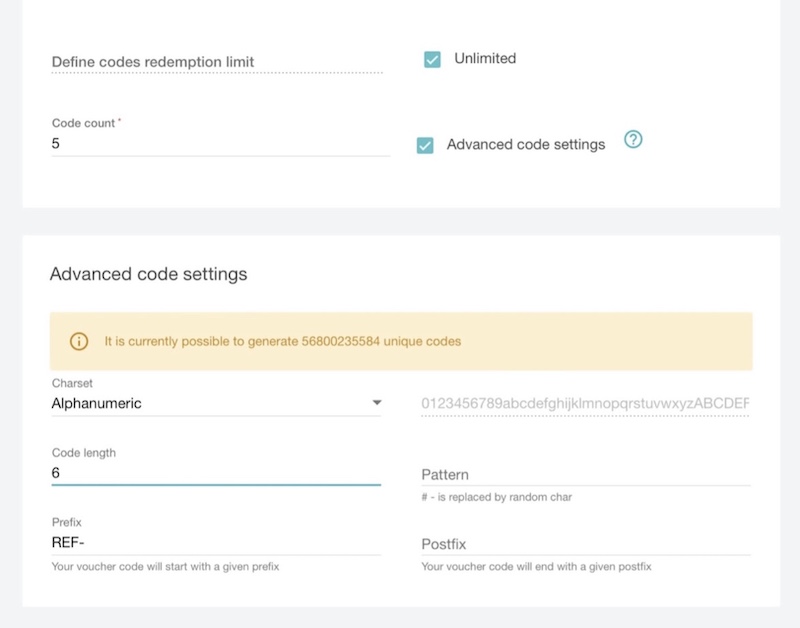Open the Charset dropdown arrow
The height and width of the screenshot is (628, 800).
point(377,403)
